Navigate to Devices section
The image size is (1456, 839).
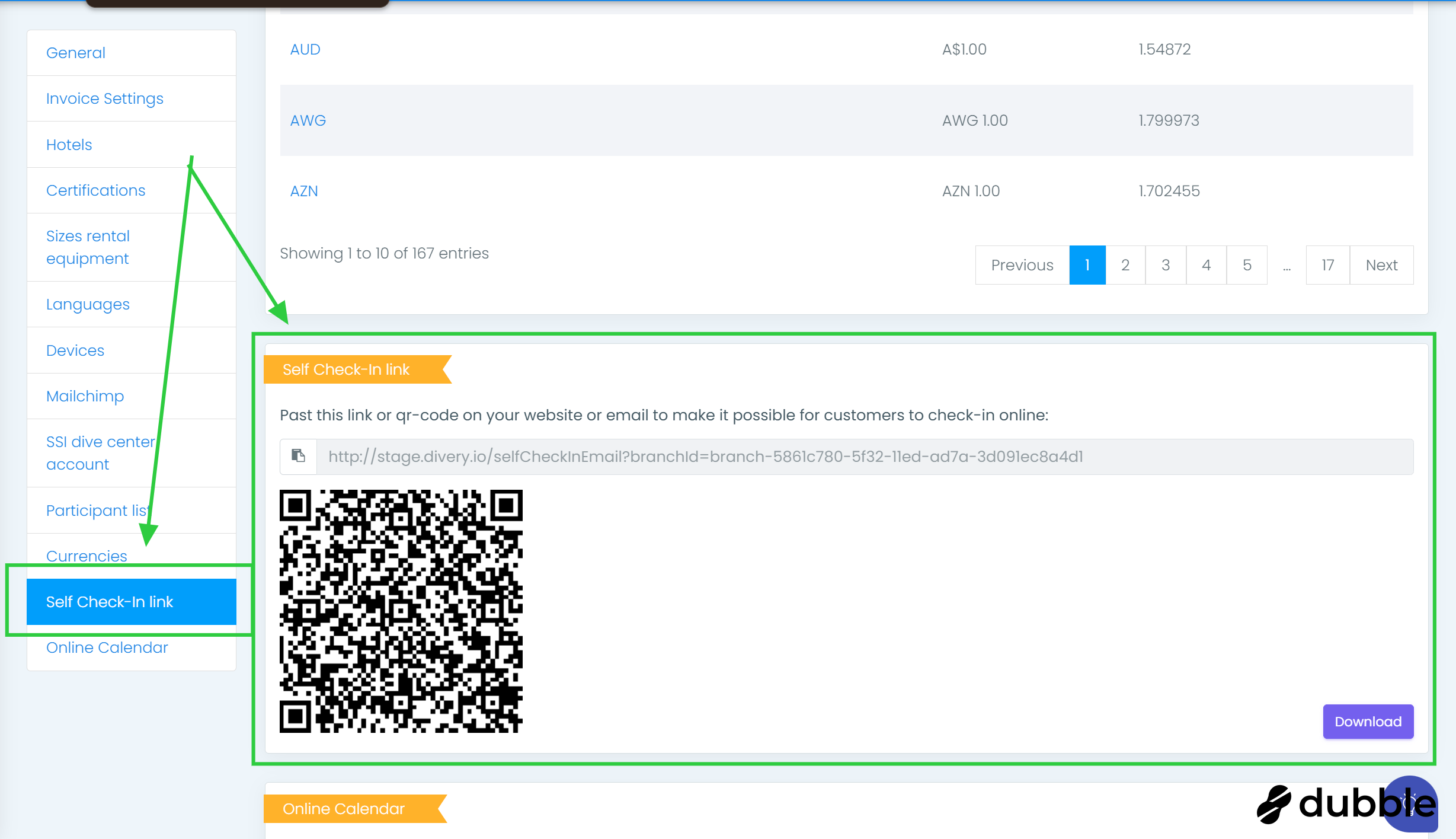click(75, 350)
